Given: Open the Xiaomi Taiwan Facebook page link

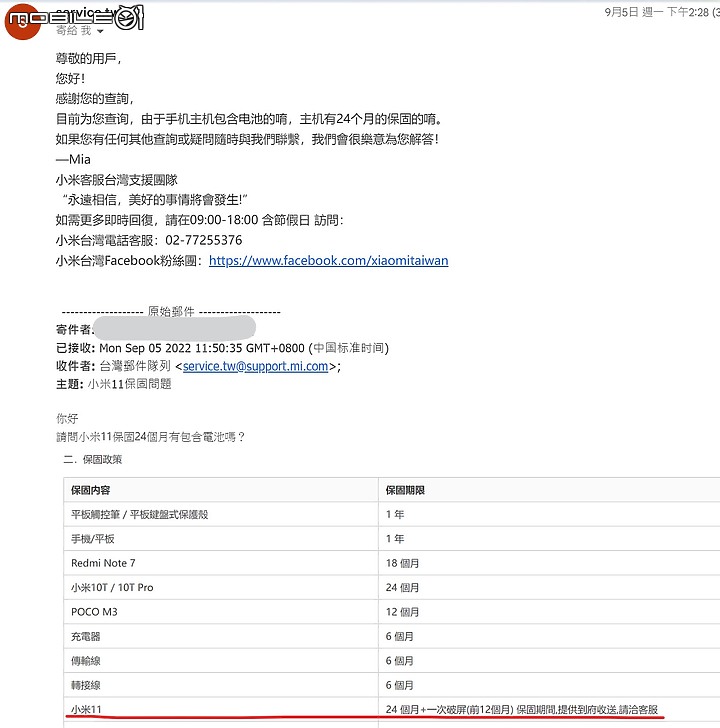Looking at the screenshot, I should [328, 260].
